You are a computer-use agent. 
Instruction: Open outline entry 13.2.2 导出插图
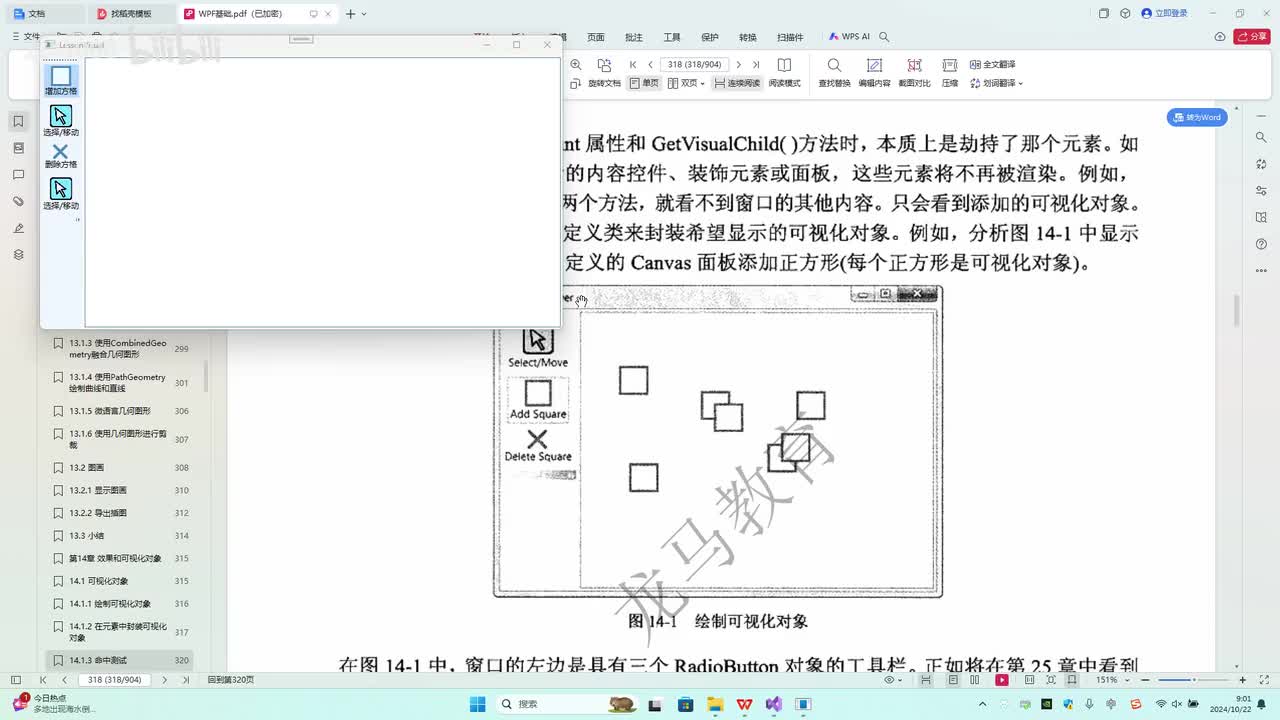(x=120, y=513)
